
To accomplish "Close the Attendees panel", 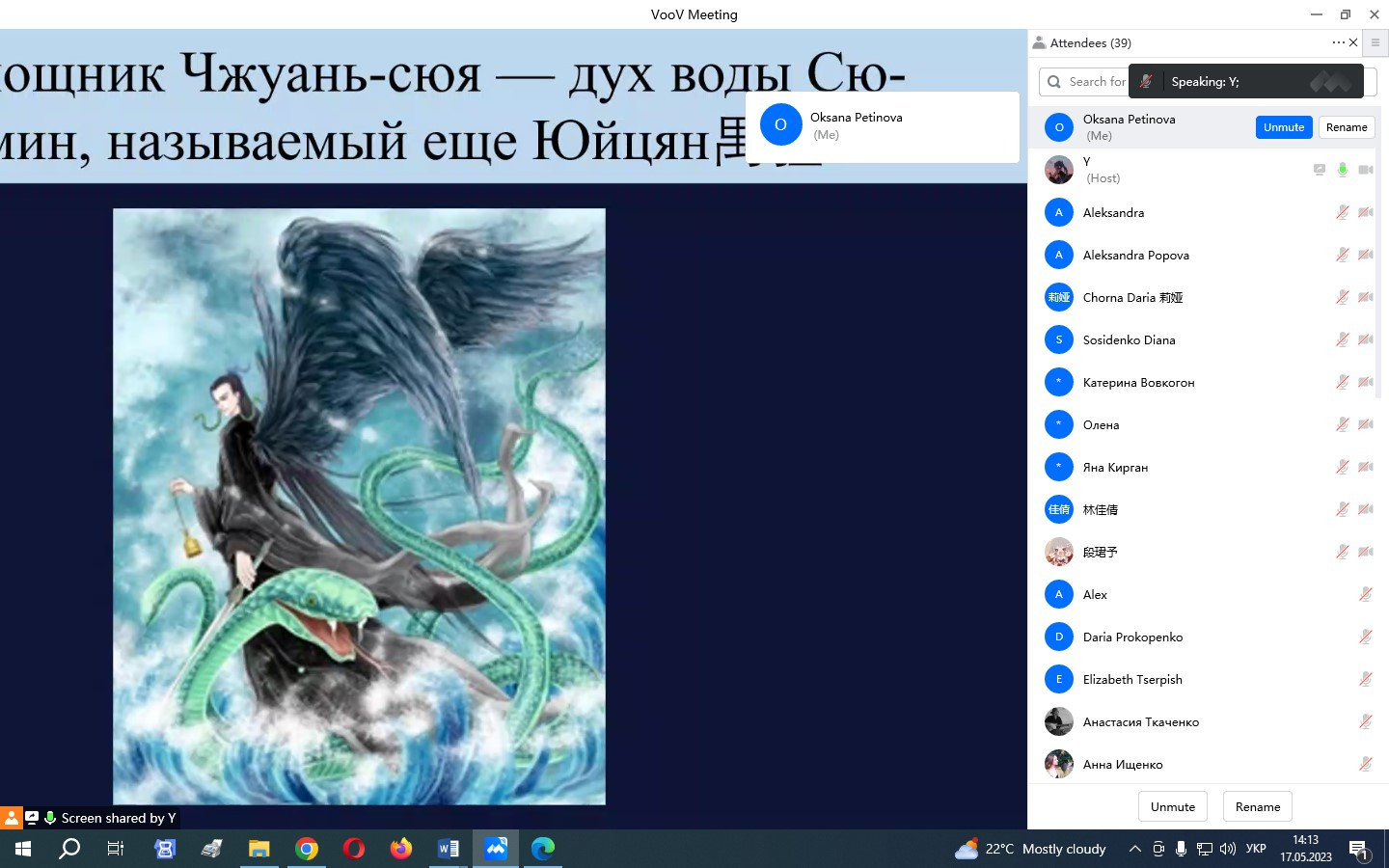I will click(x=1353, y=42).
